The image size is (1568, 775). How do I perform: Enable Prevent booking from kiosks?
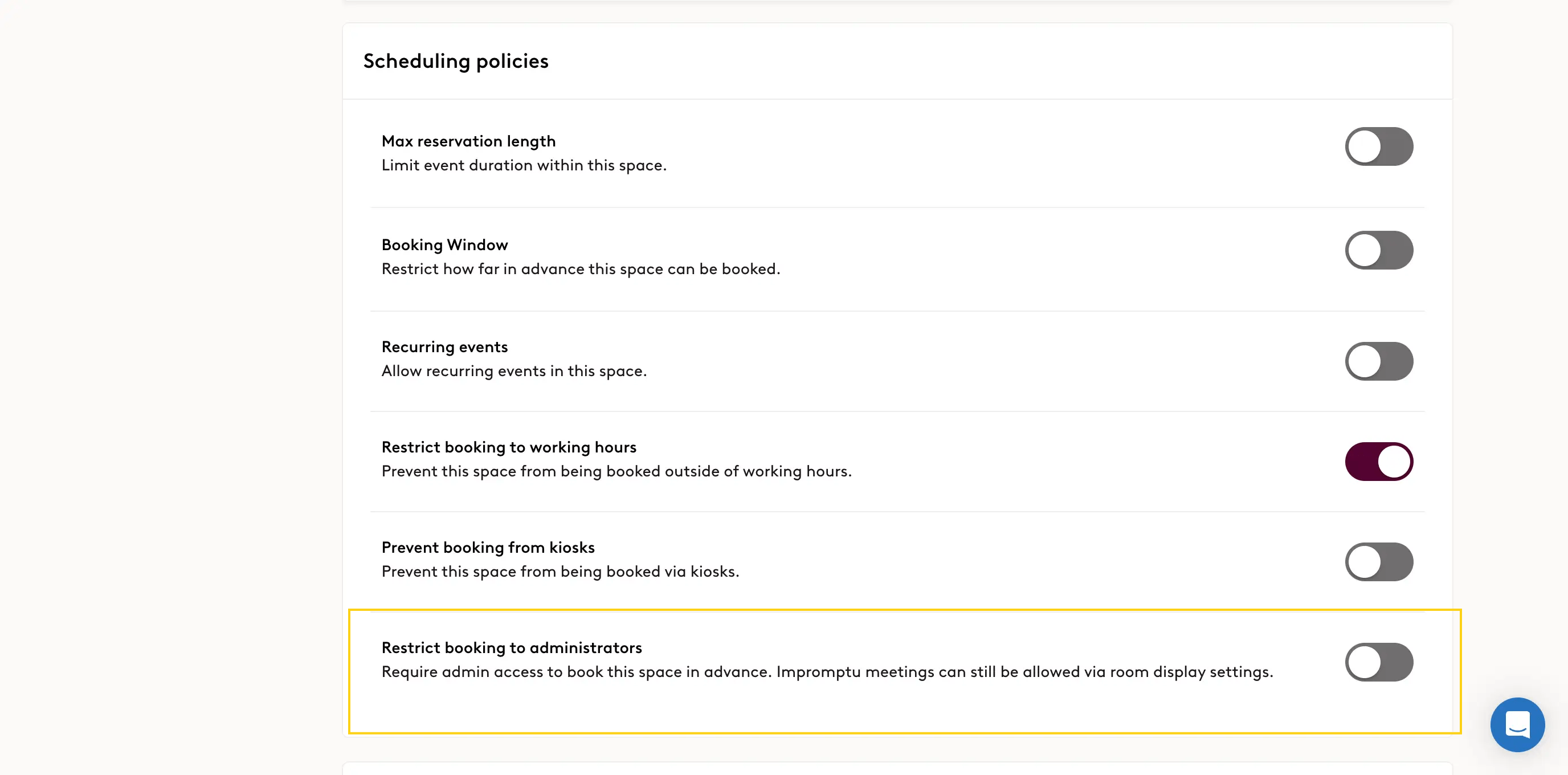coord(1379,561)
